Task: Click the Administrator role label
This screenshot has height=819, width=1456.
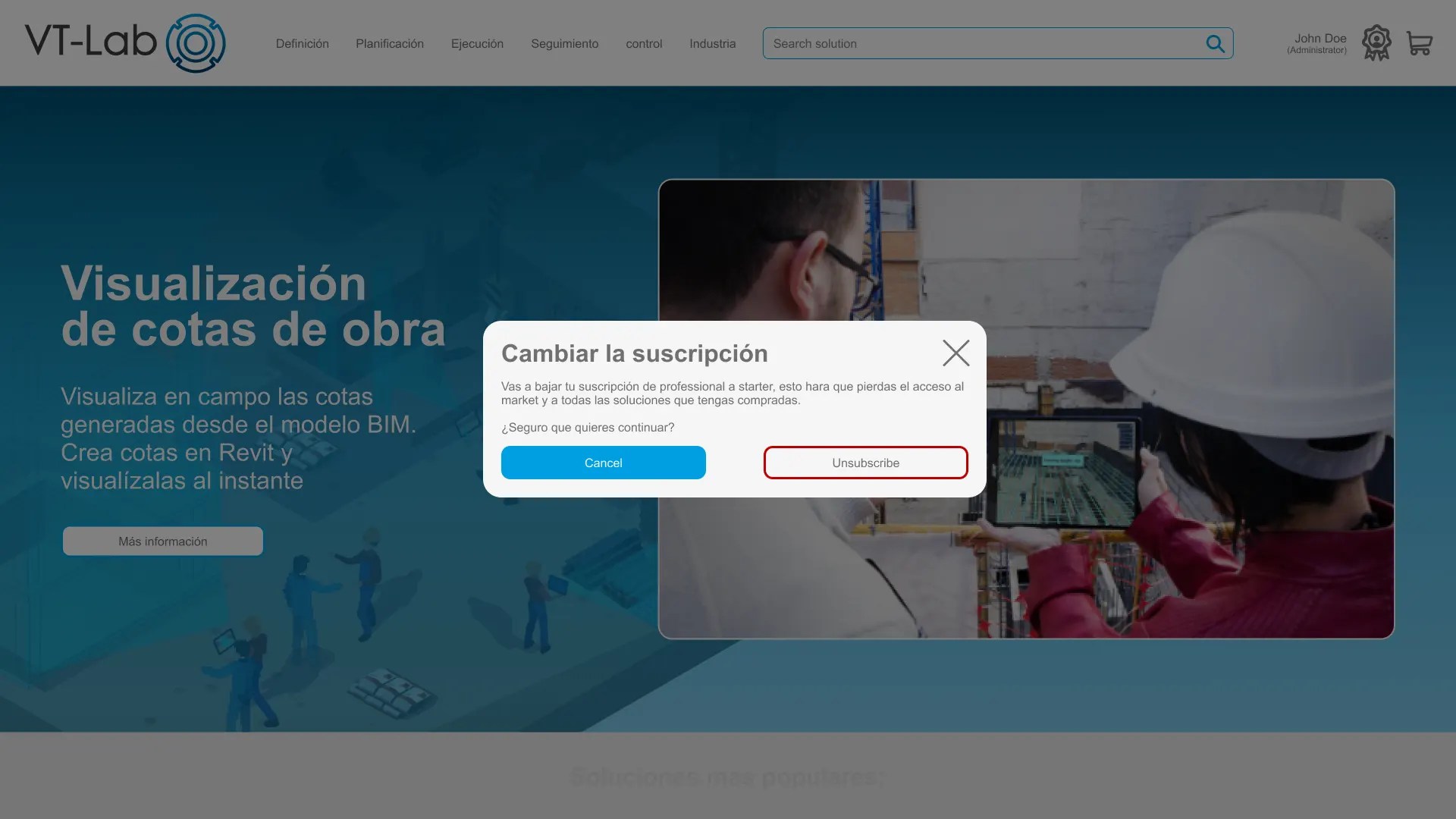Action: click(x=1316, y=51)
